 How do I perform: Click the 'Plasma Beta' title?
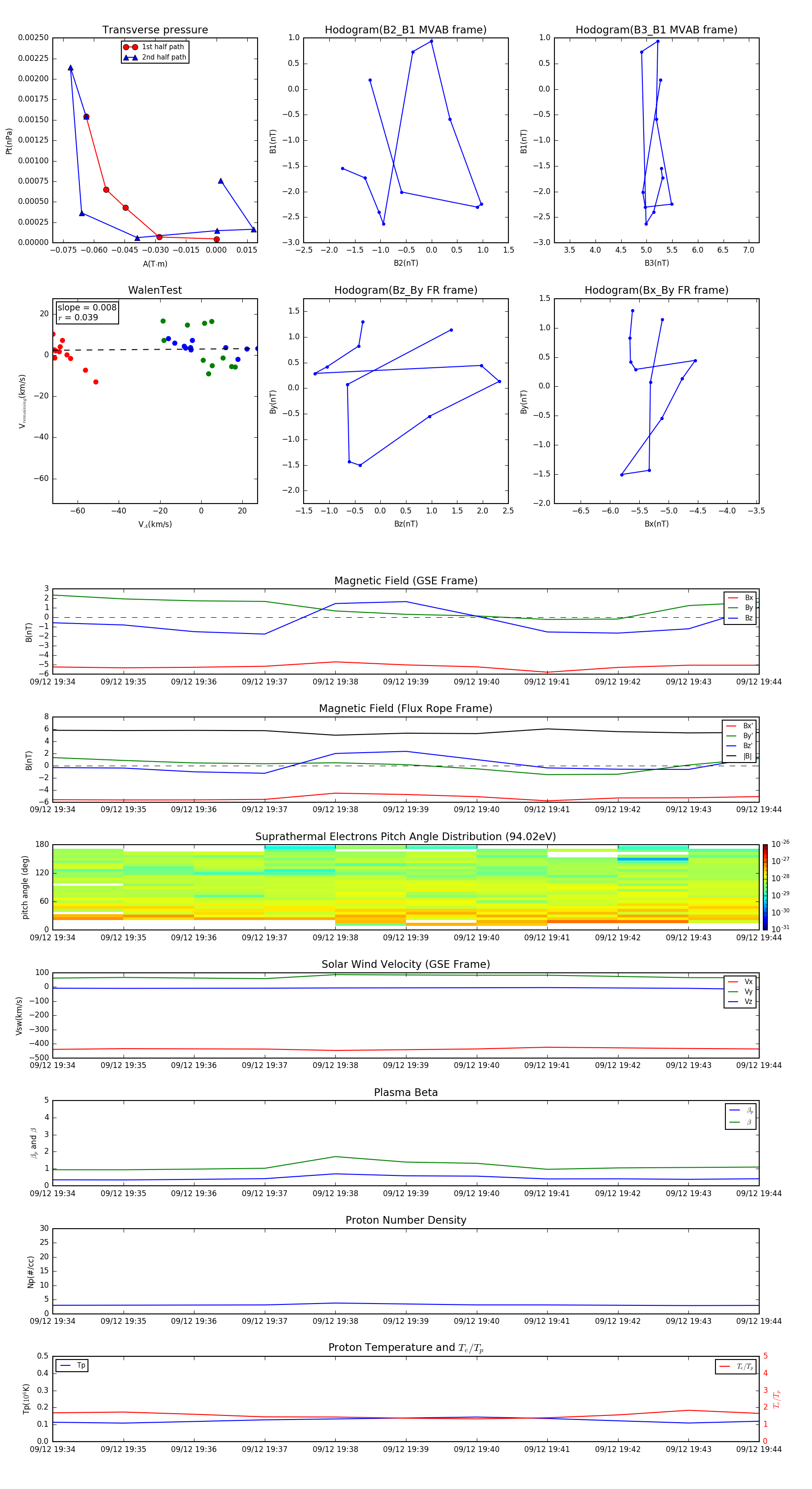[406, 1092]
